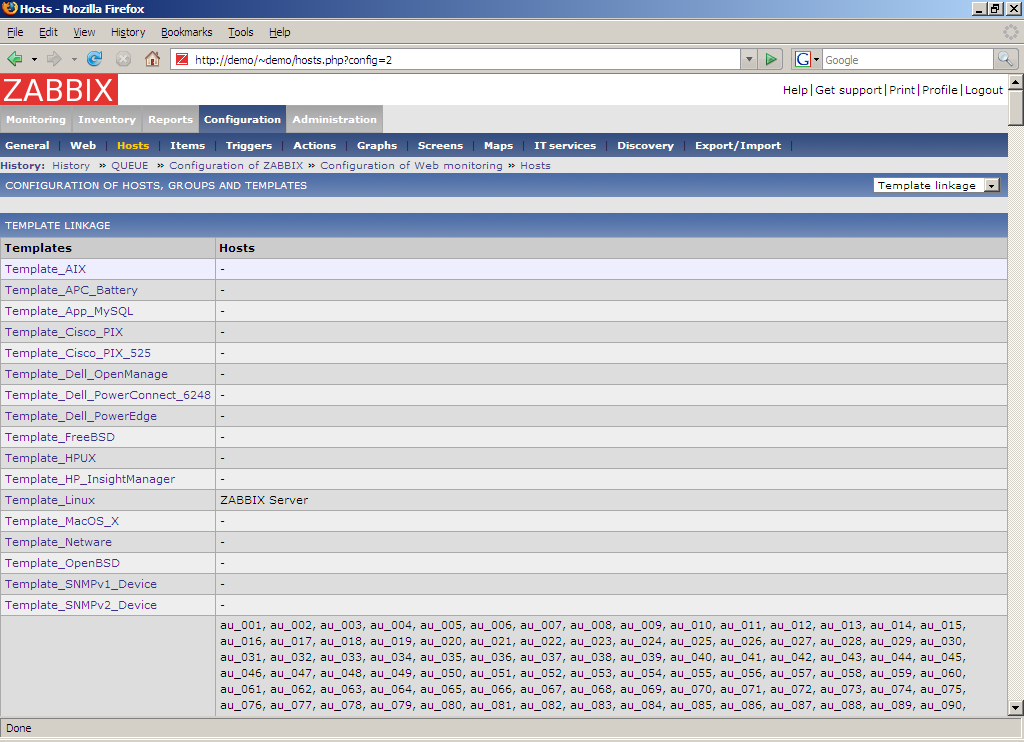Click the Print link
The image size is (1024, 742).
coord(902,90)
